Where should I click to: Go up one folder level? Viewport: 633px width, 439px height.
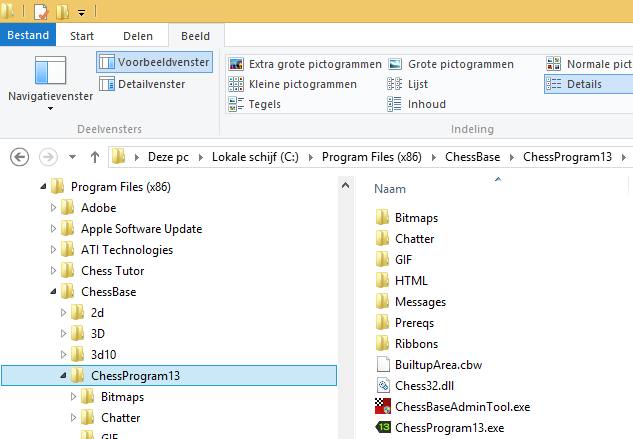click(95, 157)
